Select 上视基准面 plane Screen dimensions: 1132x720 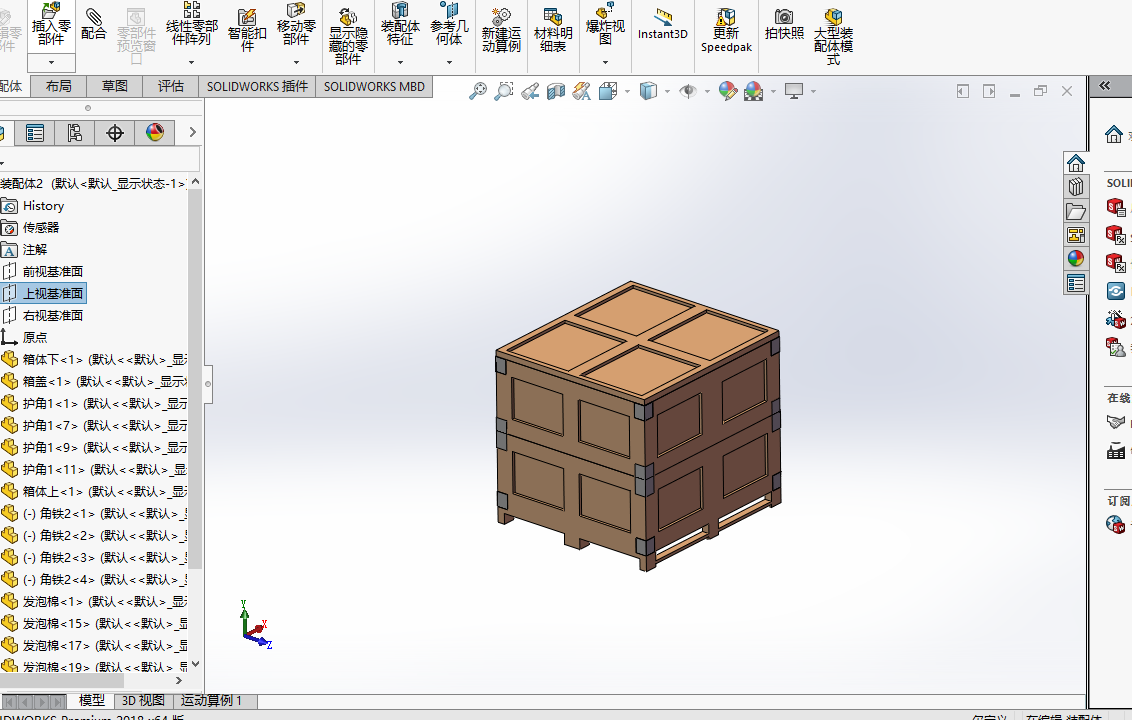(x=53, y=293)
